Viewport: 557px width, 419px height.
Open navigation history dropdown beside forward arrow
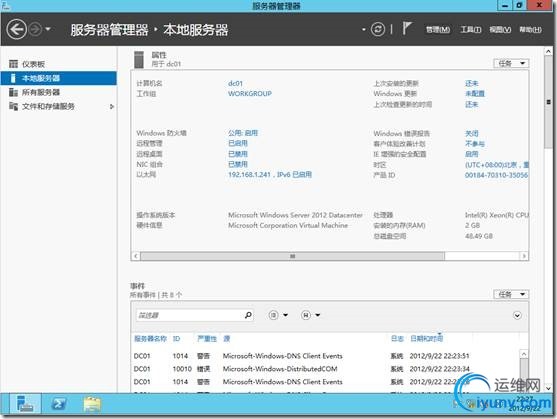48,29
